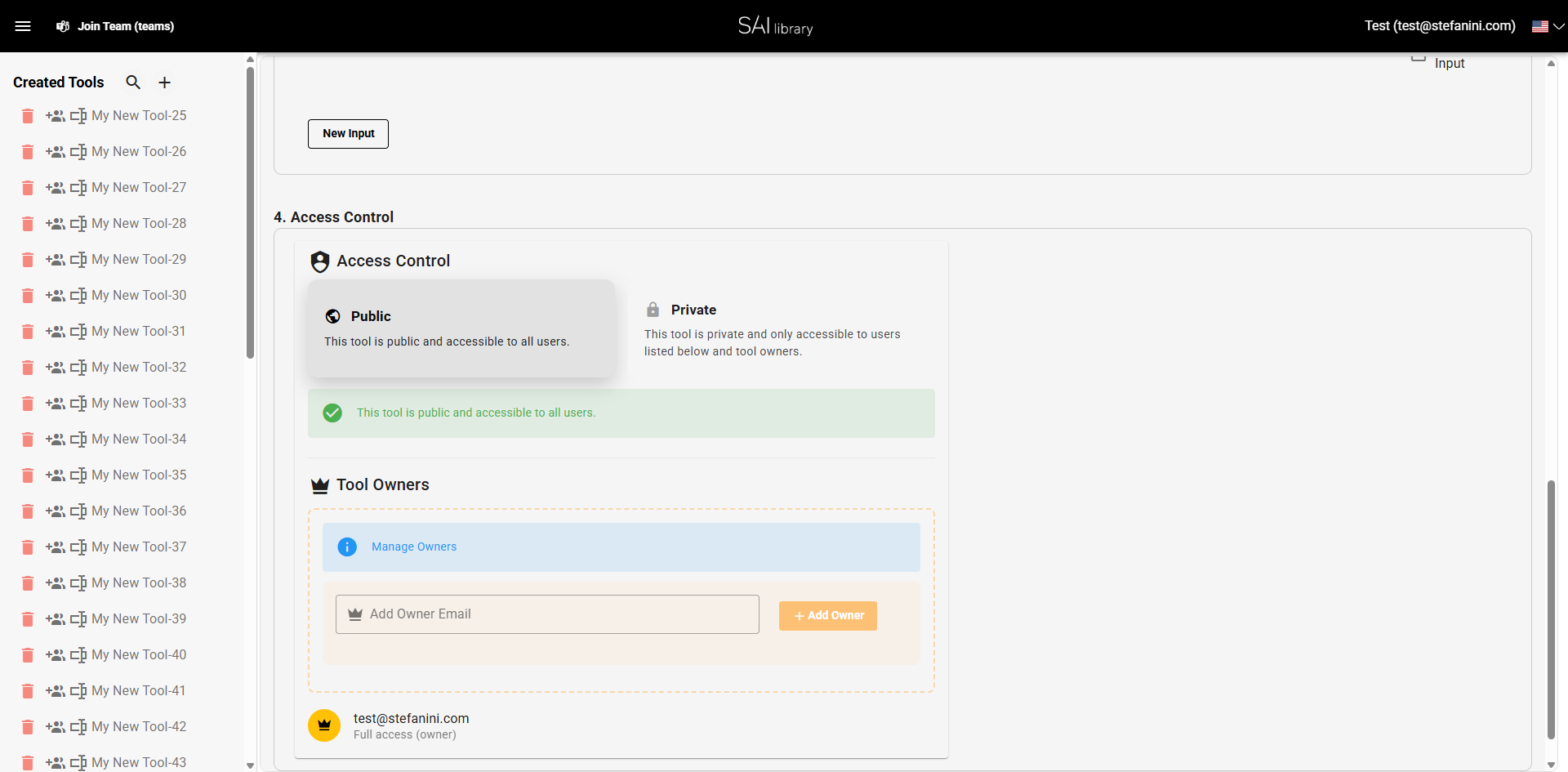Image resolution: width=1568 pixels, height=772 pixels.
Task: Click the rename icon for My New Tool-31
Action: tap(78, 332)
